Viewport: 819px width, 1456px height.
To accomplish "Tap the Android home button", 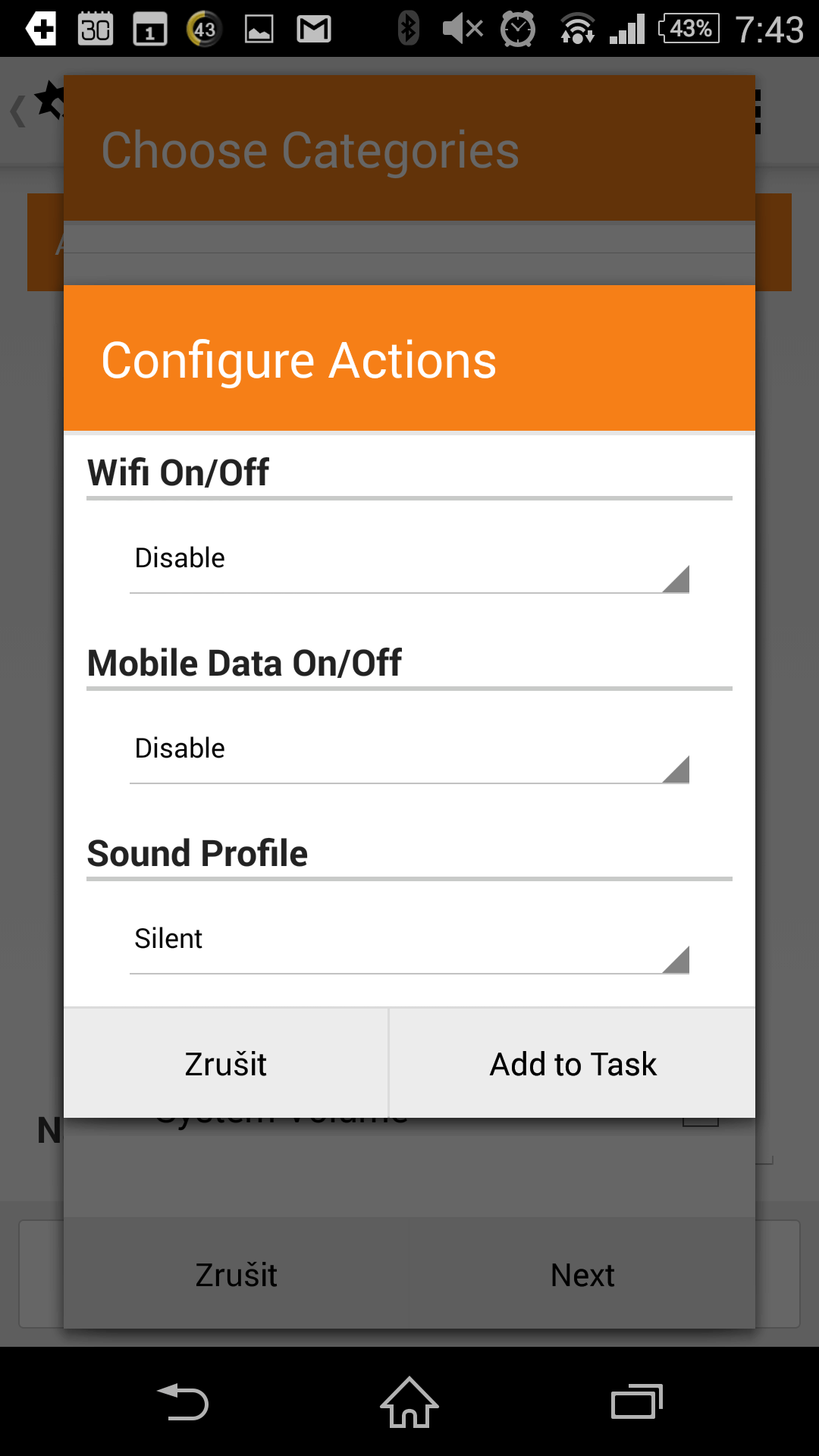I will click(x=409, y=1401).
